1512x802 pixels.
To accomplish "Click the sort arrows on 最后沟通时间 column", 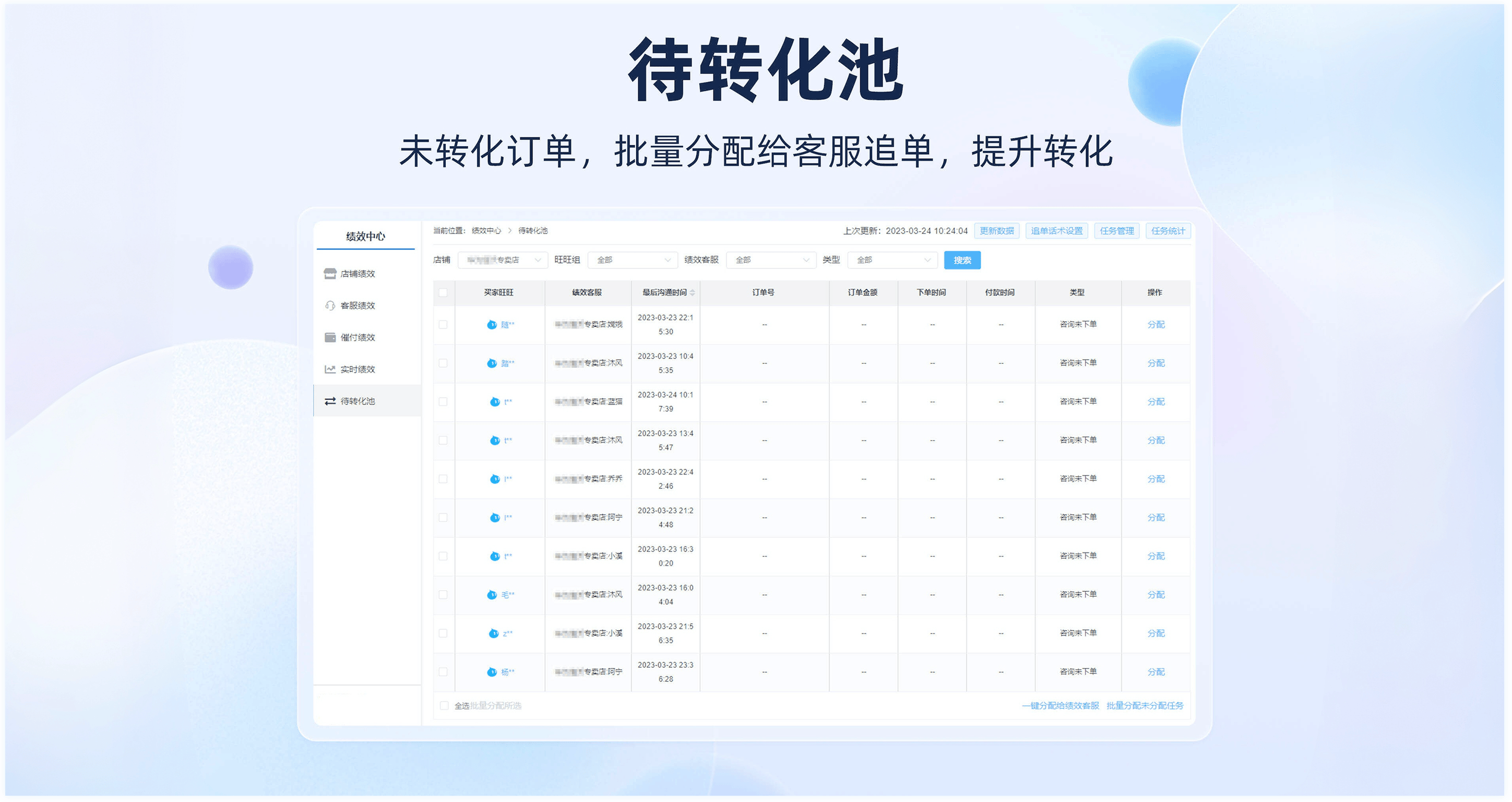I will click(693, 292).
